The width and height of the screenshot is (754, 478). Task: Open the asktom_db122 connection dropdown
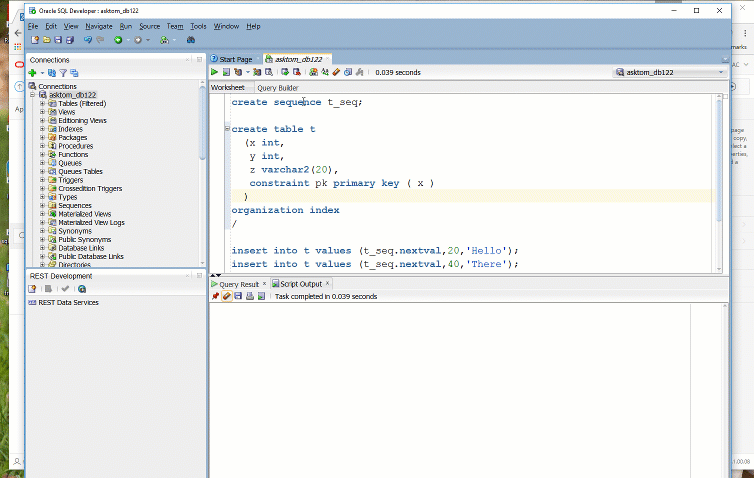721,72
